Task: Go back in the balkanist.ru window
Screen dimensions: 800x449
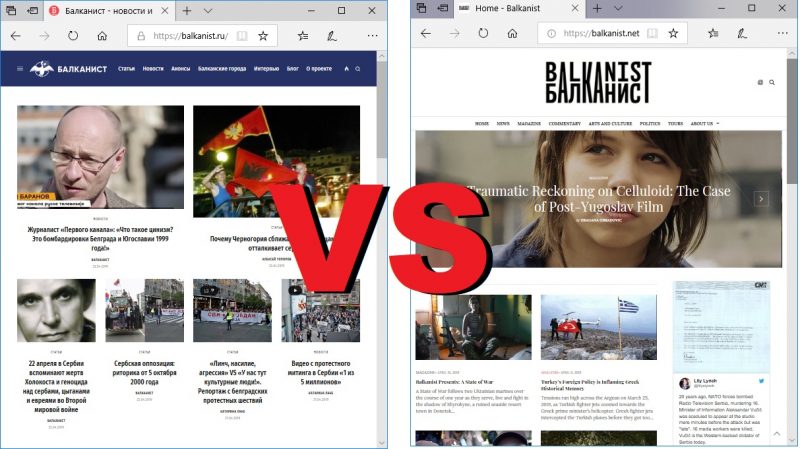Action: pyautogui.click(x=16, y=36)
